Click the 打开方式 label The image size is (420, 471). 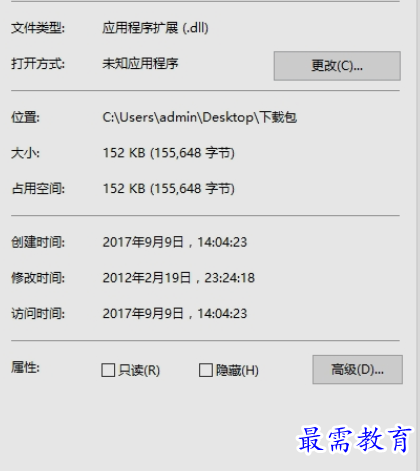(38, 63)
